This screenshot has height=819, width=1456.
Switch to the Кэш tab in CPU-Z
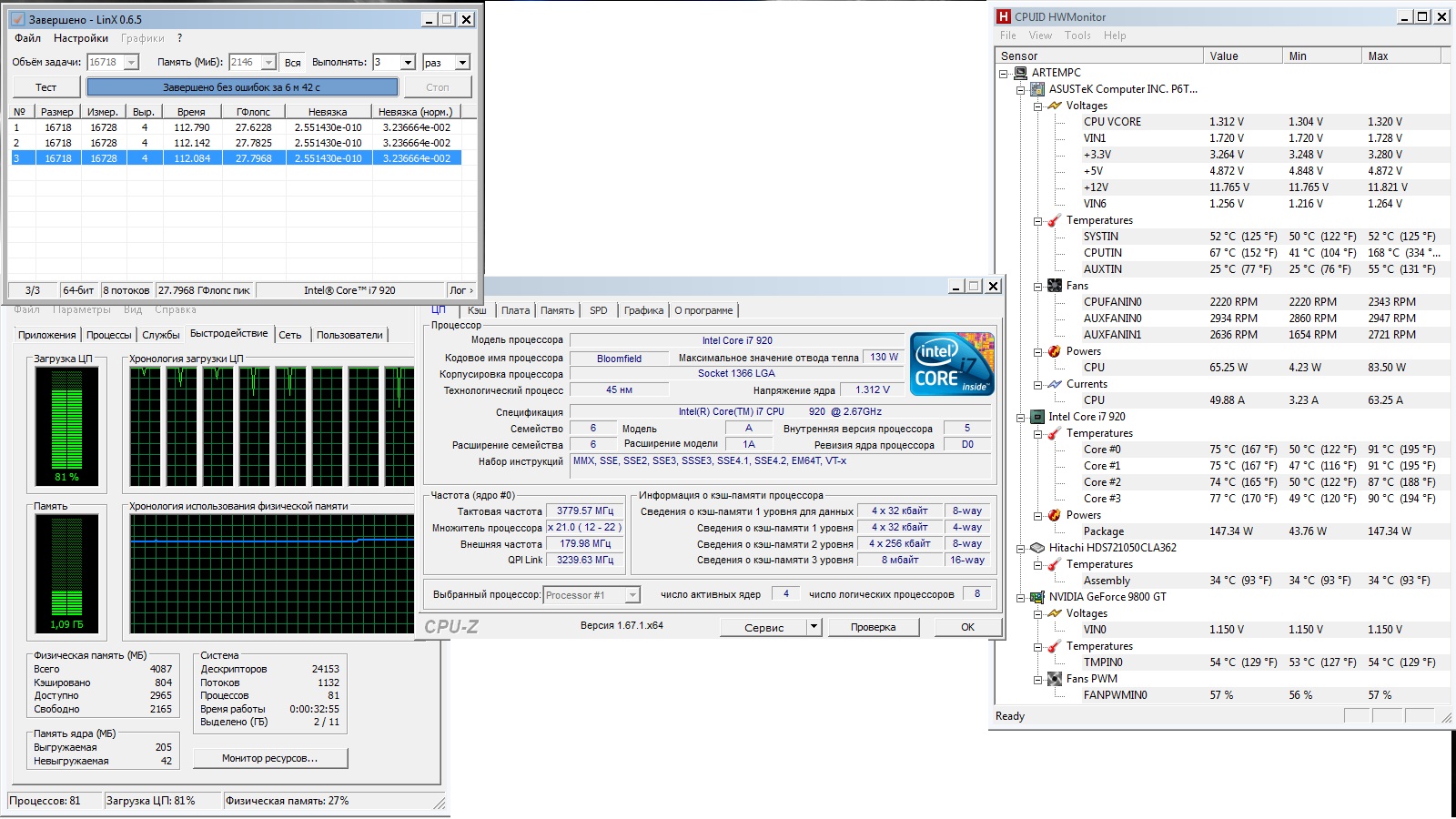(477, 310)
